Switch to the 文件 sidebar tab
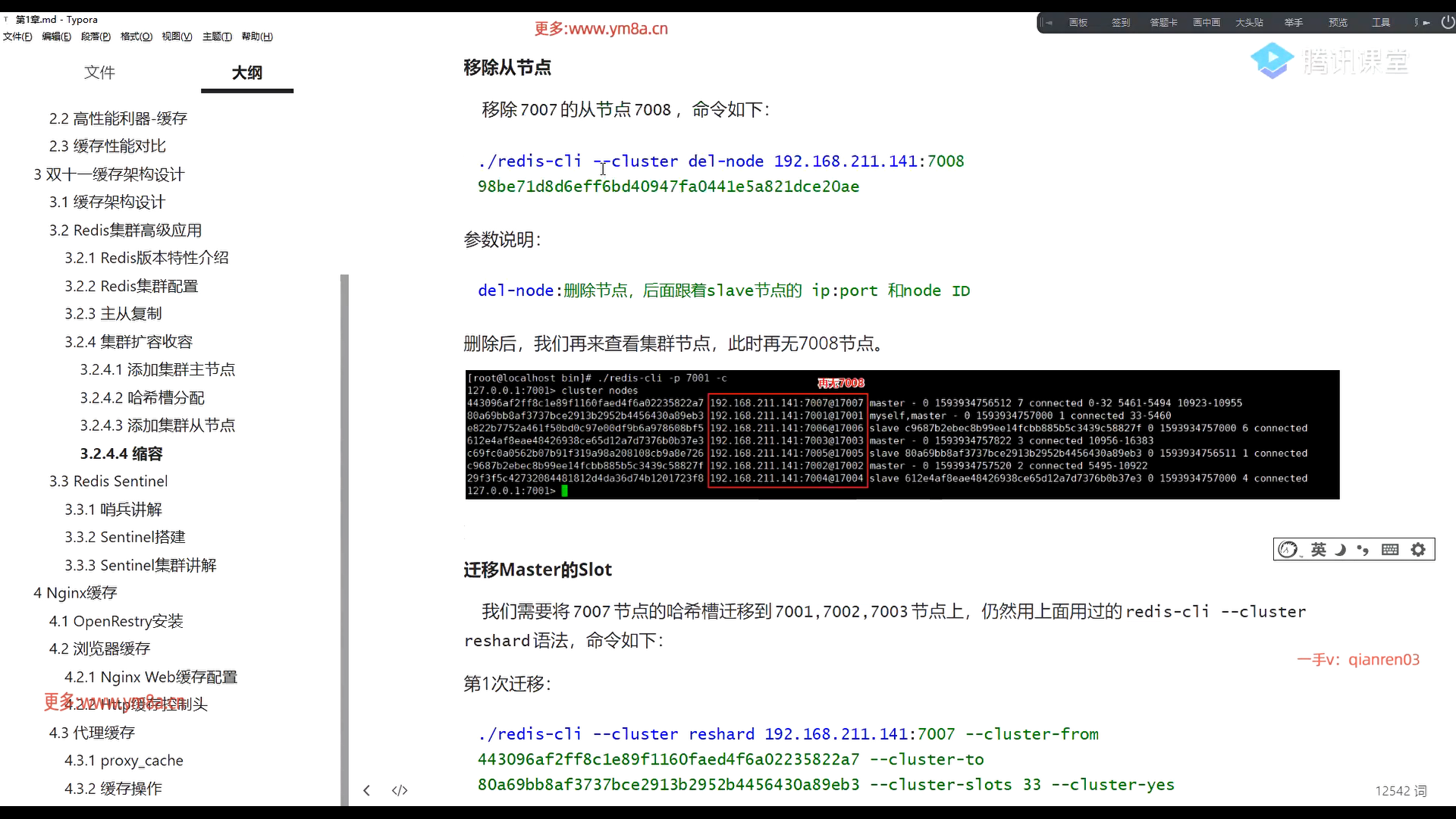This screenshot has height=819, width=1456. [x=99, y=73]
